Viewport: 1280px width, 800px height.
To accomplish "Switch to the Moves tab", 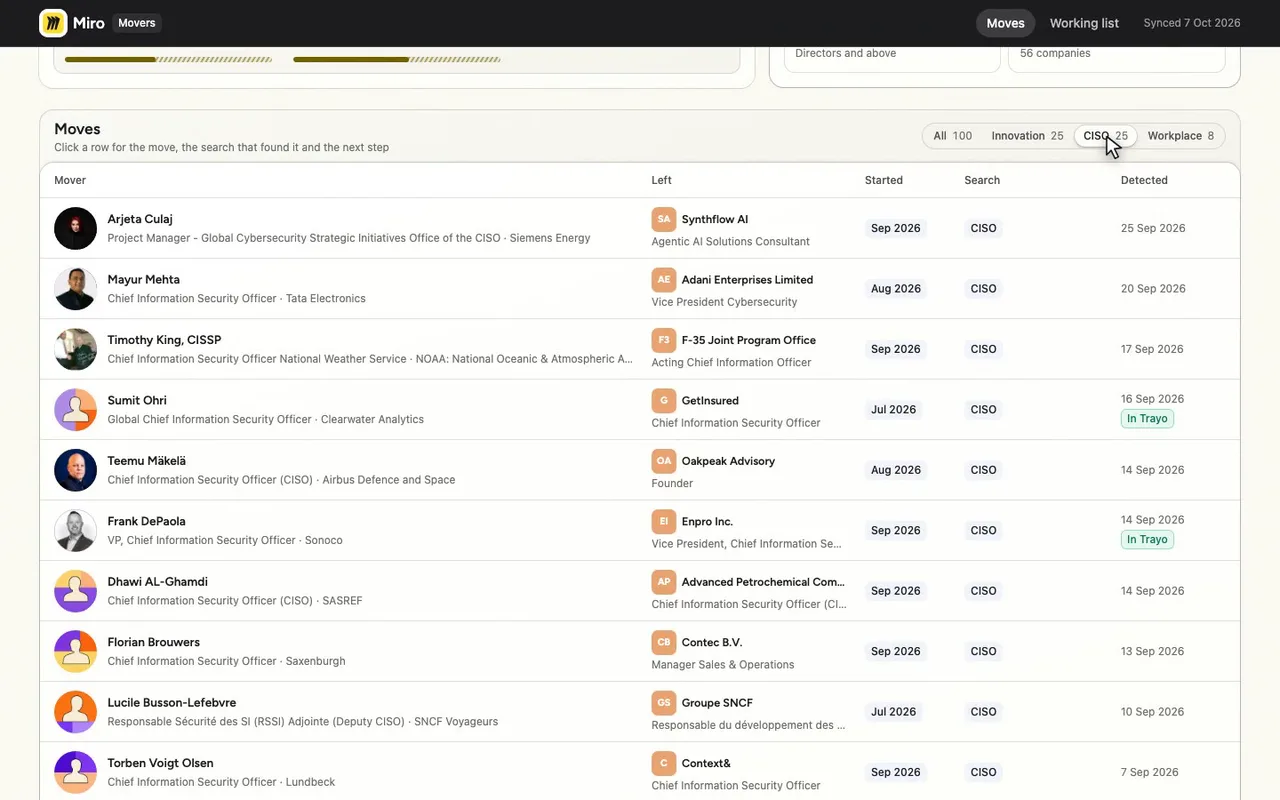I will tap(1005, 23).
